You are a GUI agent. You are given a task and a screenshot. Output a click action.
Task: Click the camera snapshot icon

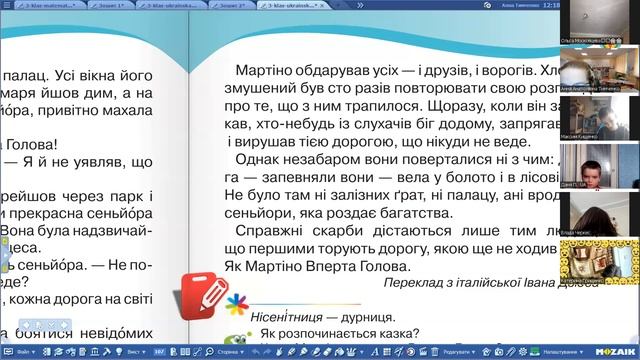coord(498,351)
